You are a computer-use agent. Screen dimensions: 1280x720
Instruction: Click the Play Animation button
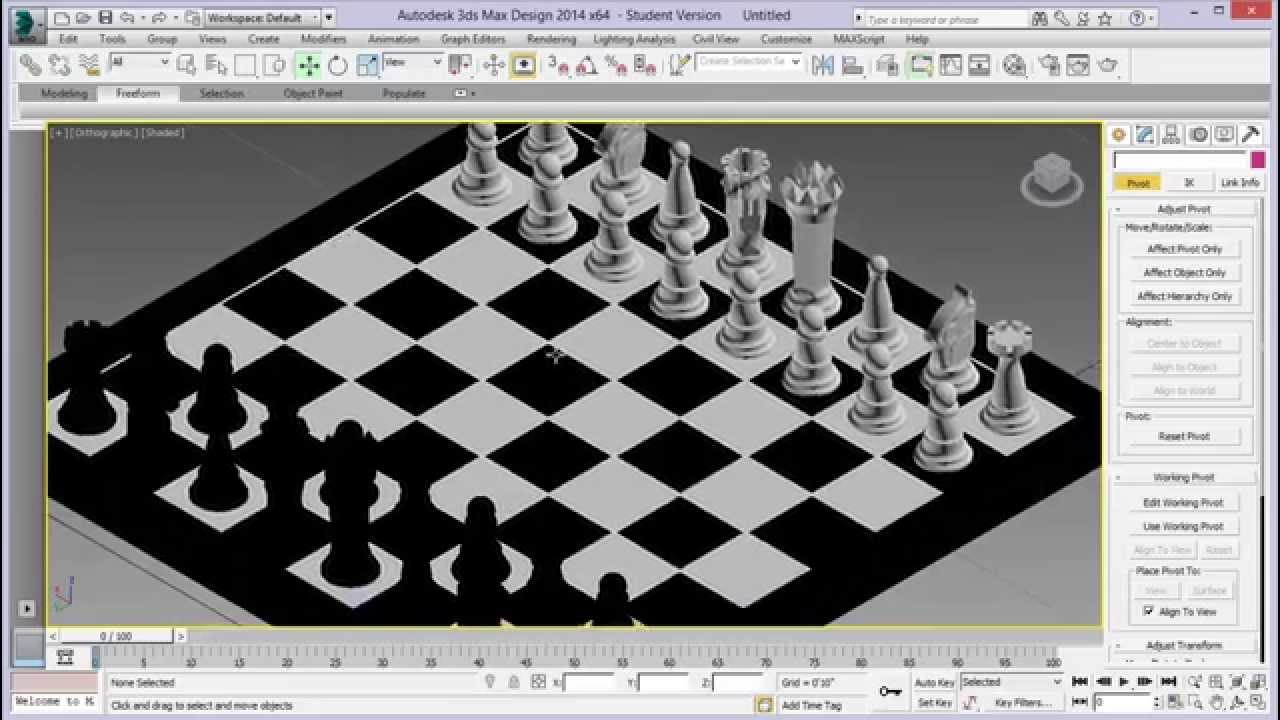[1124, 682]
